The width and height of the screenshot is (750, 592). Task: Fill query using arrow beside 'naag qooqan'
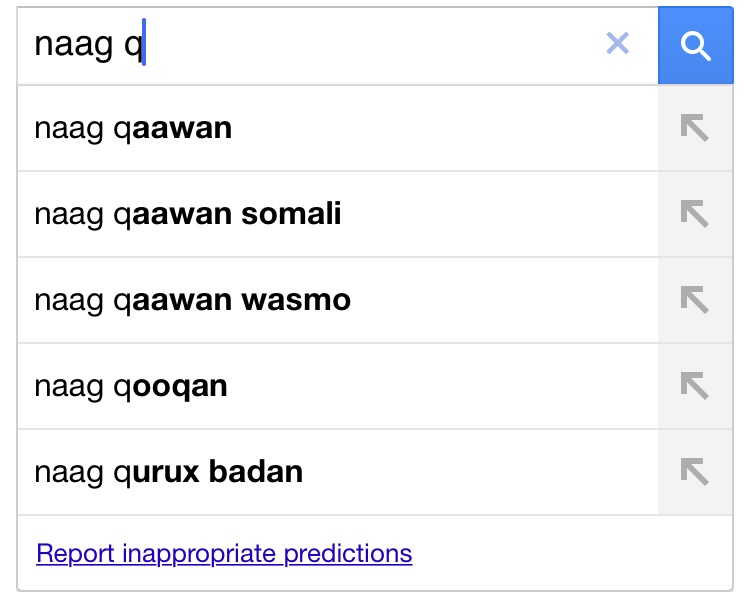tap(695, 386)
